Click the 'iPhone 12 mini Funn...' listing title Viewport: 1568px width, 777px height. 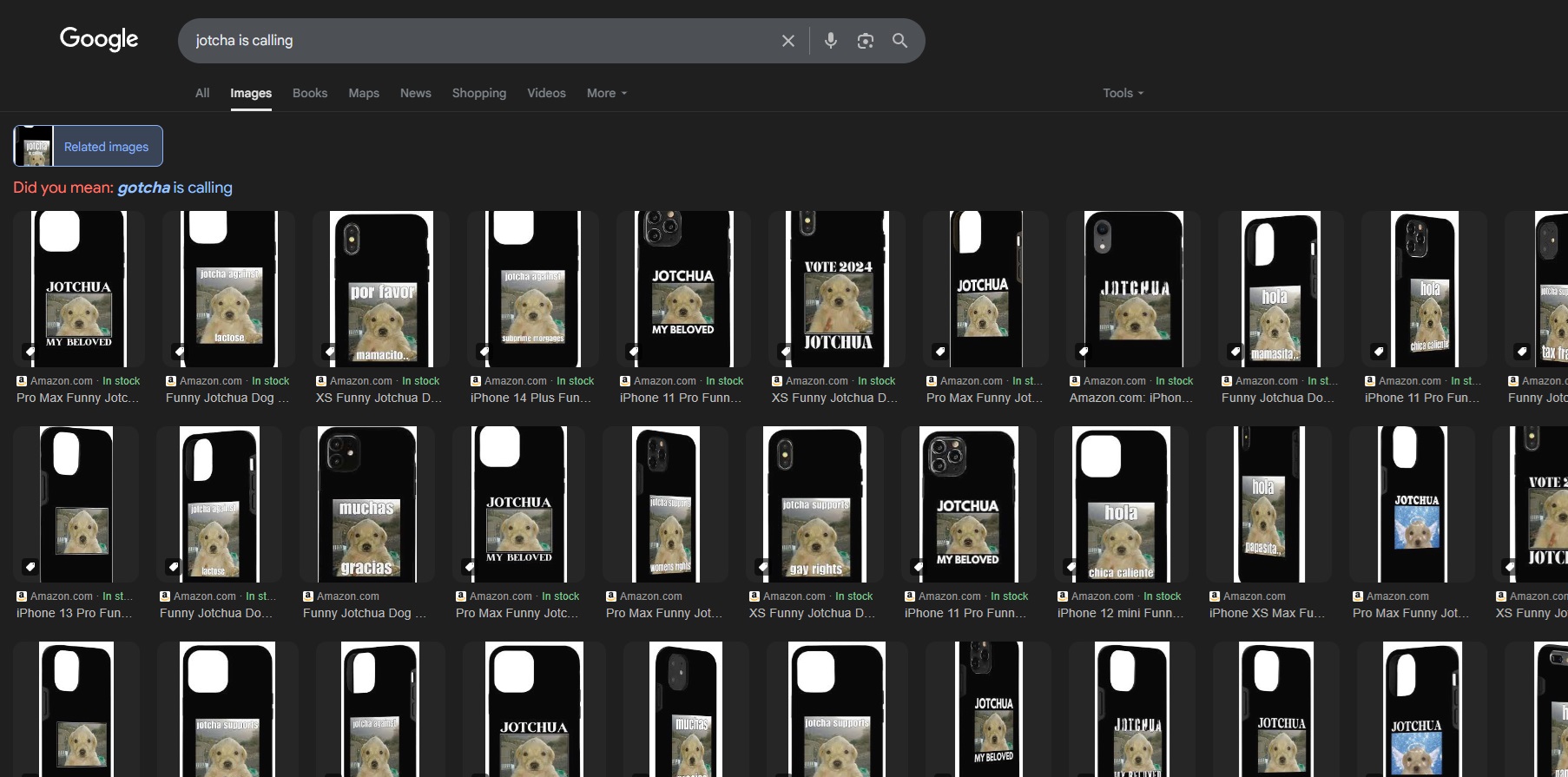[x=1120, y=613]
